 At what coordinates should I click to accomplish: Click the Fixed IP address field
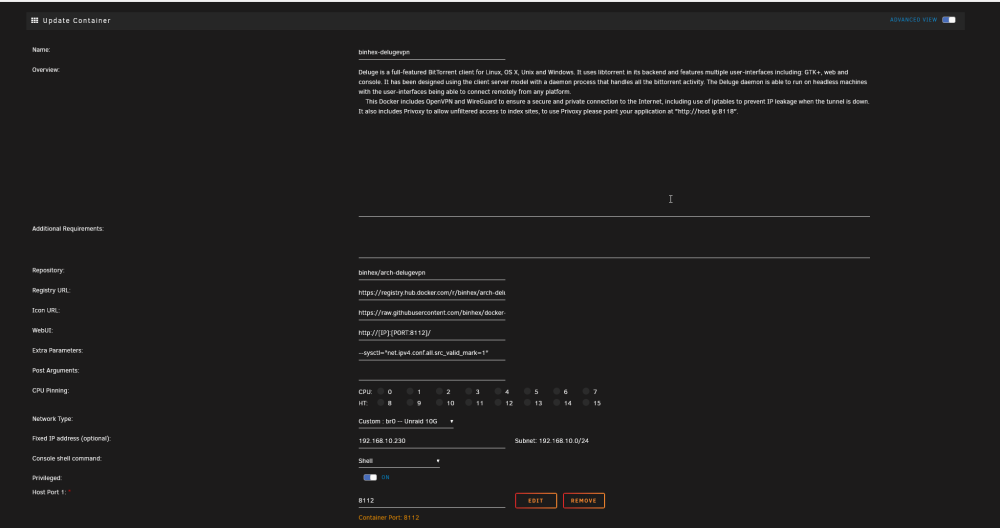(x=432, y=441)
